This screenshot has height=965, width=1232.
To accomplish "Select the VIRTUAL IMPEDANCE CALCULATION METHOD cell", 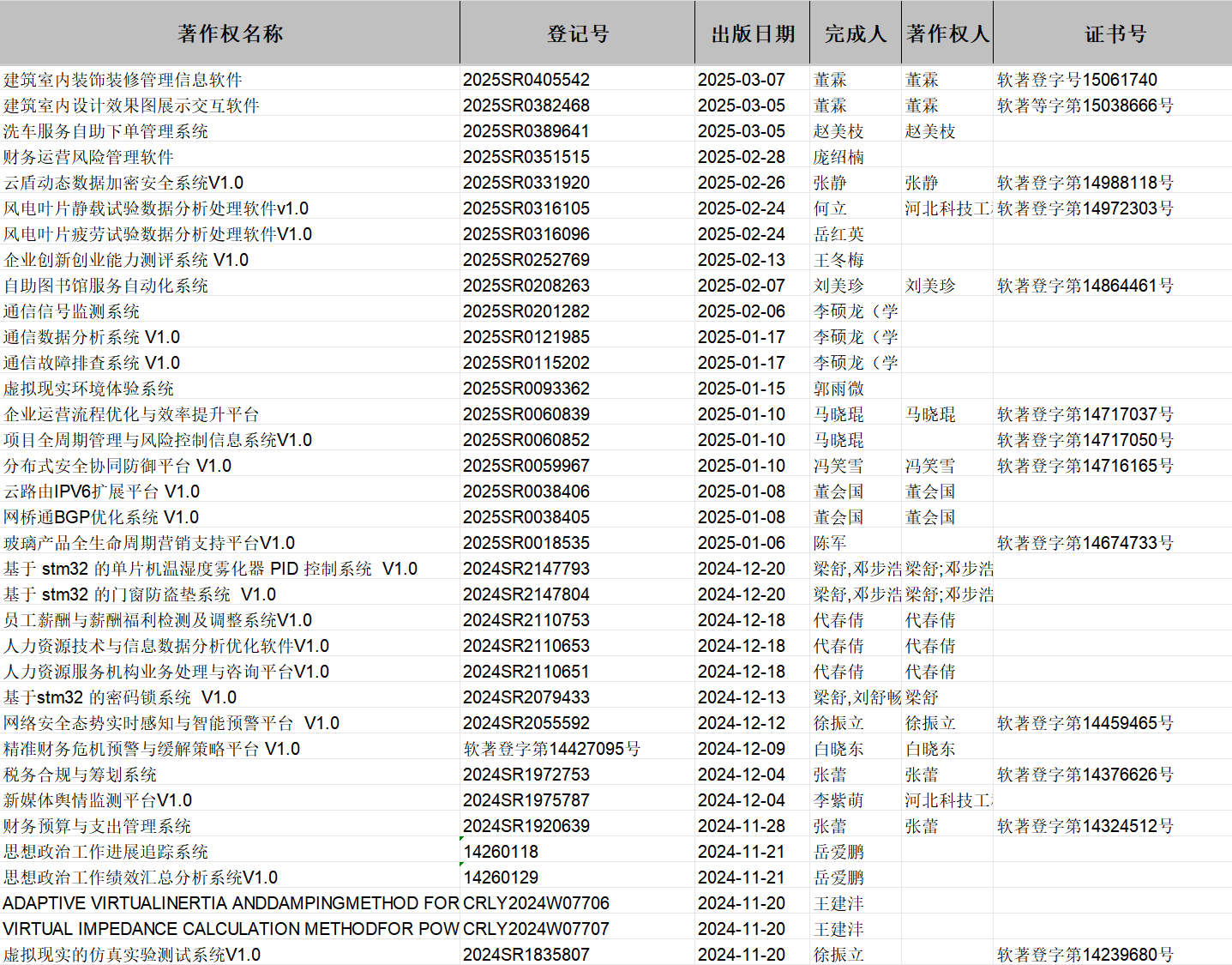I will tap(230, 929).
